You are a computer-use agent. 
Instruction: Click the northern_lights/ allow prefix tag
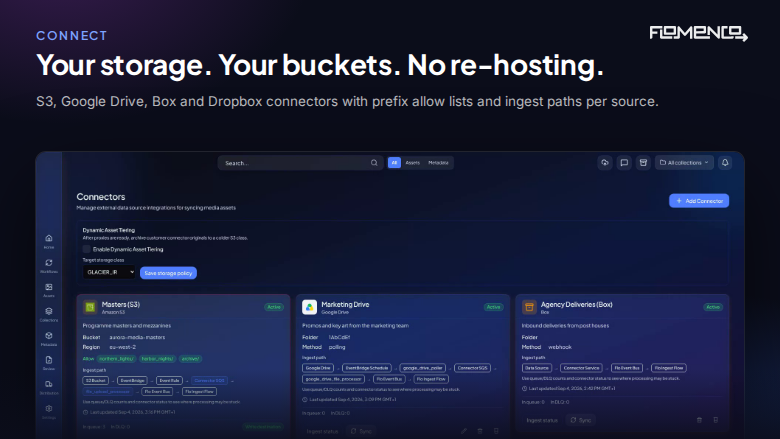[116, 358]
